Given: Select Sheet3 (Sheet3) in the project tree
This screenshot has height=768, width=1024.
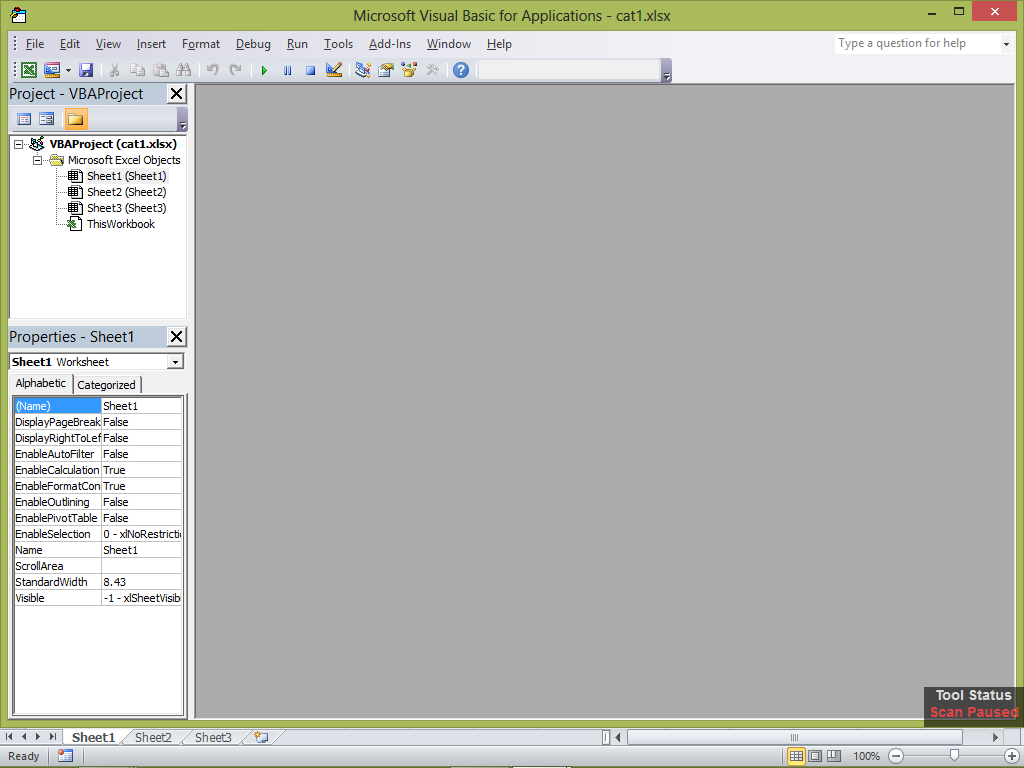Looking at the screenshot, I should tap(127, 208).
